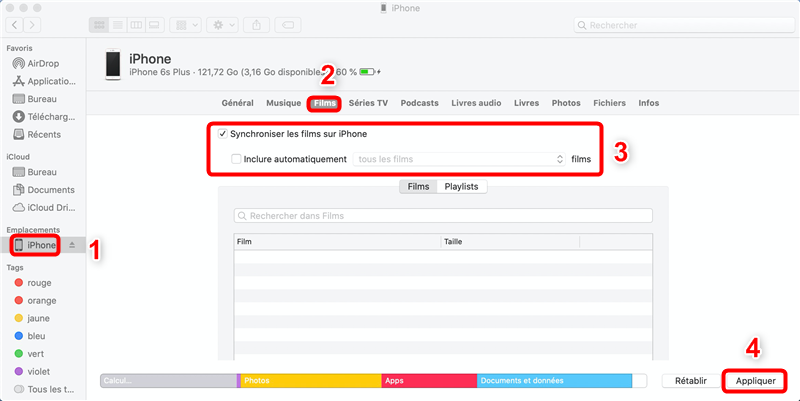Focus the Rechercher search field
This screenshot has height=401, width=800.
[x=684, y=25]
